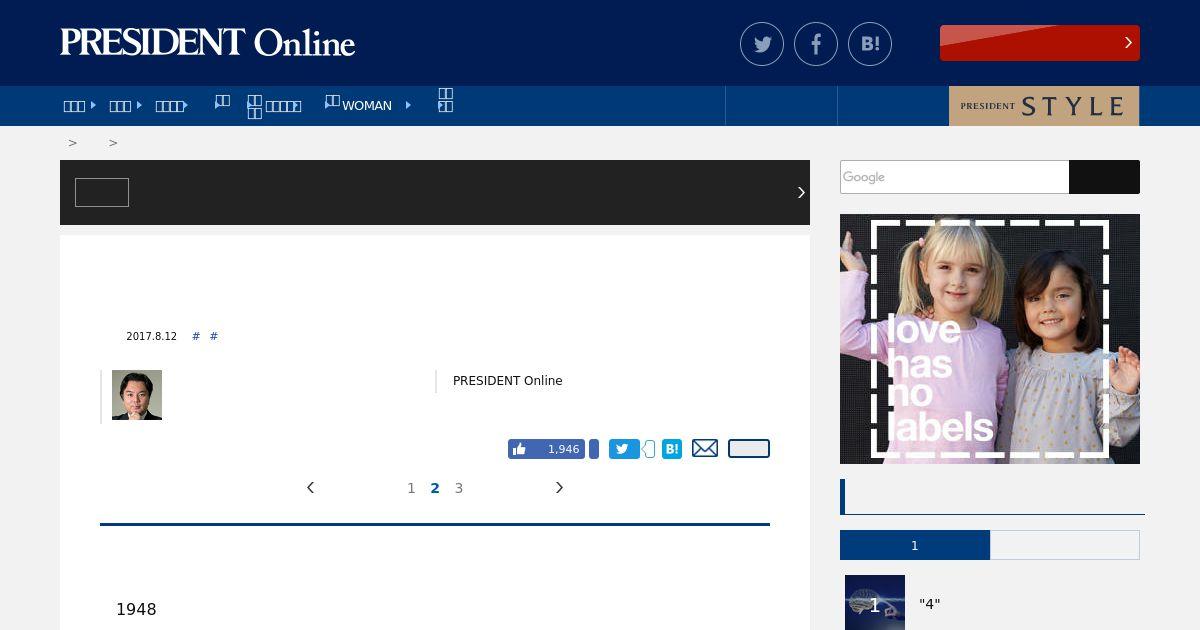This screenshot has height=630, width=1200.
Task: Bookmark the article with small B! icon
Action: 672,449
